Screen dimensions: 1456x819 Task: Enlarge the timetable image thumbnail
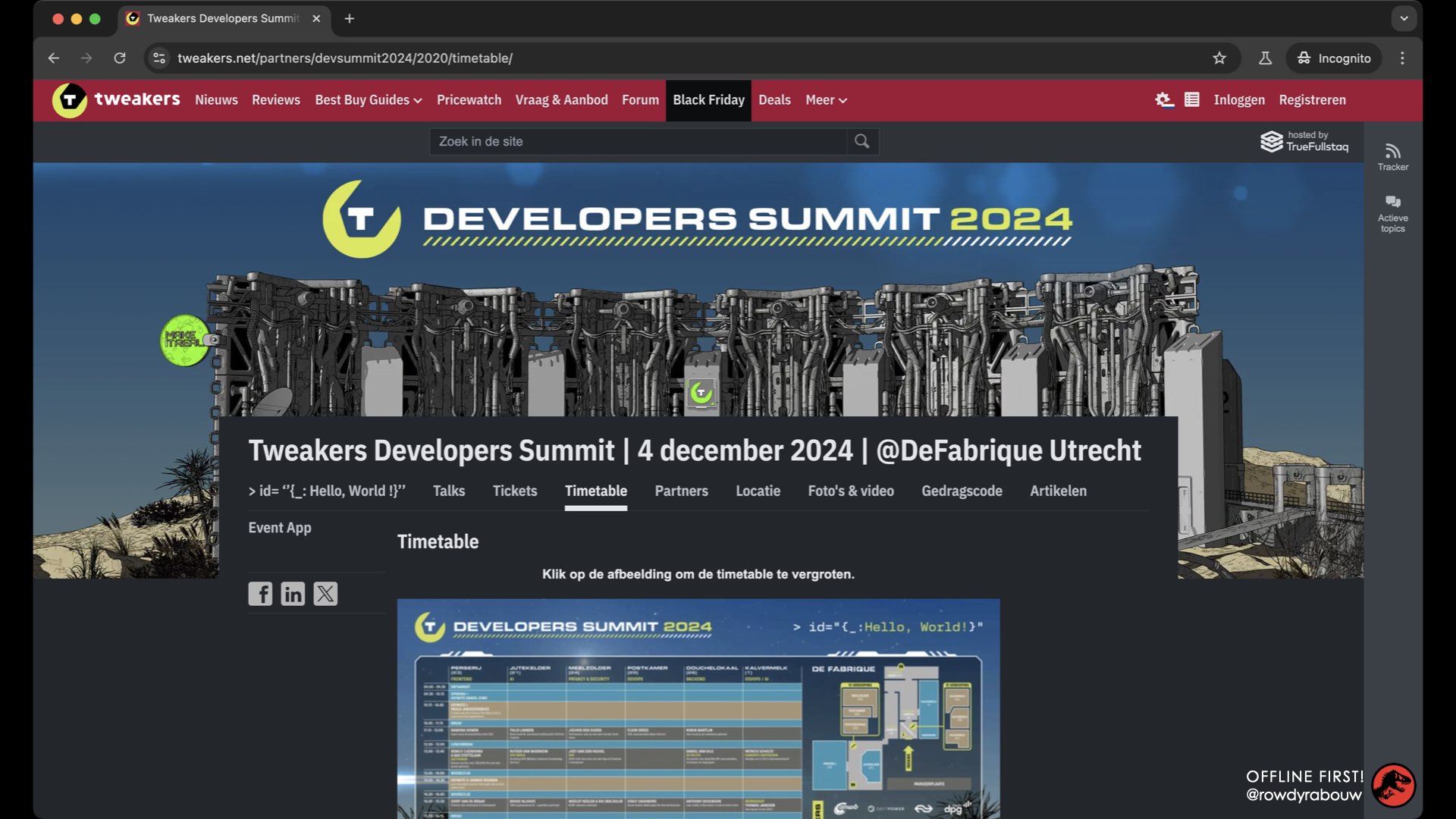click(x=698, y=709)
